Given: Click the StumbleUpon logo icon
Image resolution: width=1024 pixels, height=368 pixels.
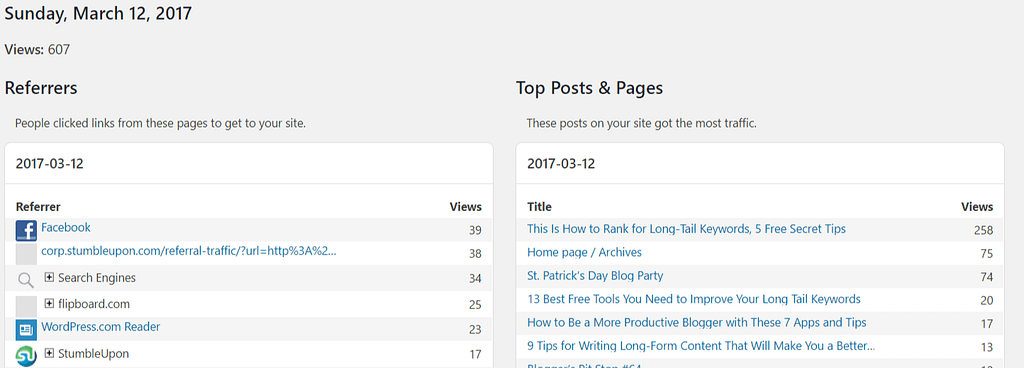Looking at the screenshot, I should 26,356.
